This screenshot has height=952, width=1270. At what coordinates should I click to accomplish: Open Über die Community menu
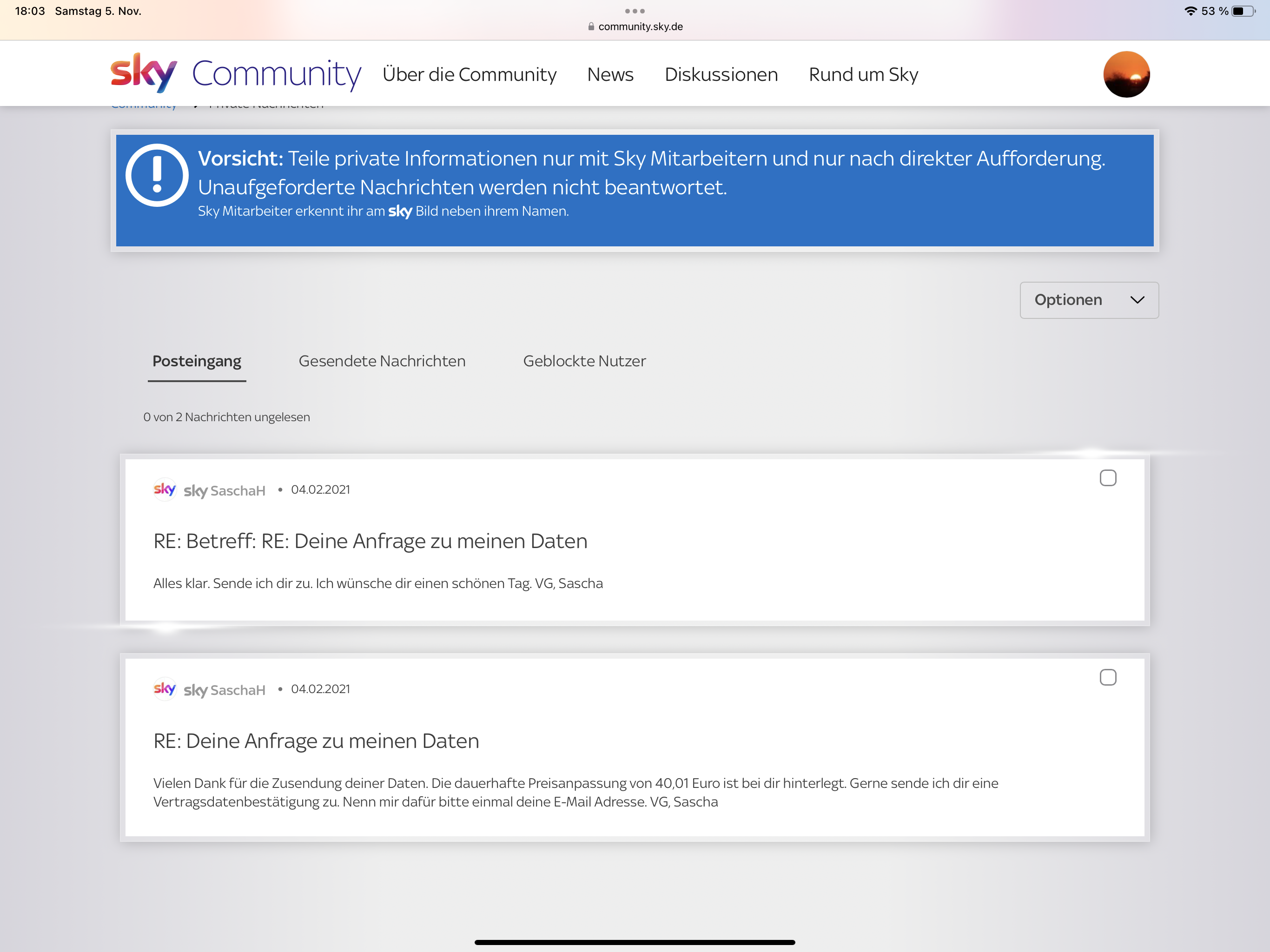click(469, 75)
